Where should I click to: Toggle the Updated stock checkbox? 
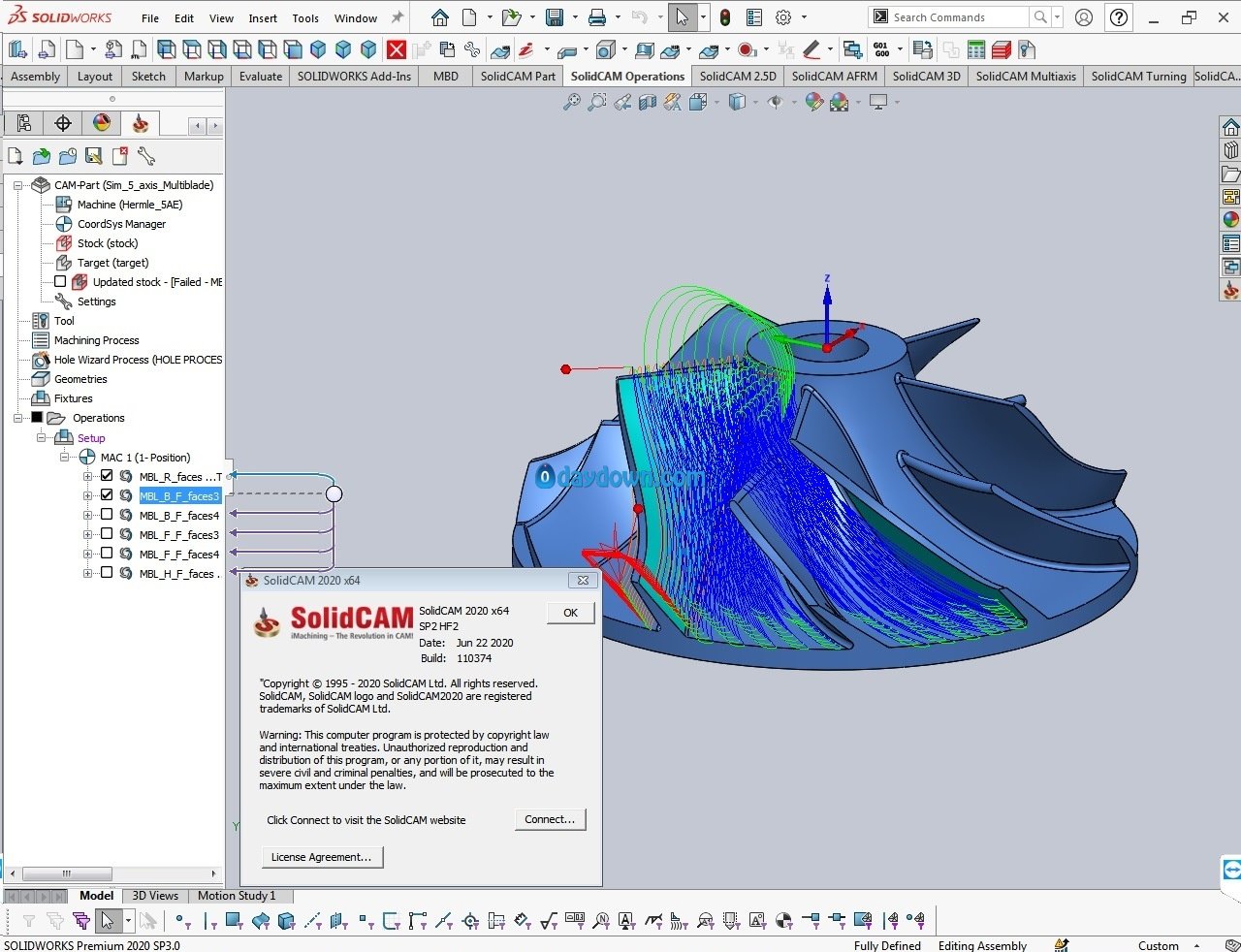60,282
